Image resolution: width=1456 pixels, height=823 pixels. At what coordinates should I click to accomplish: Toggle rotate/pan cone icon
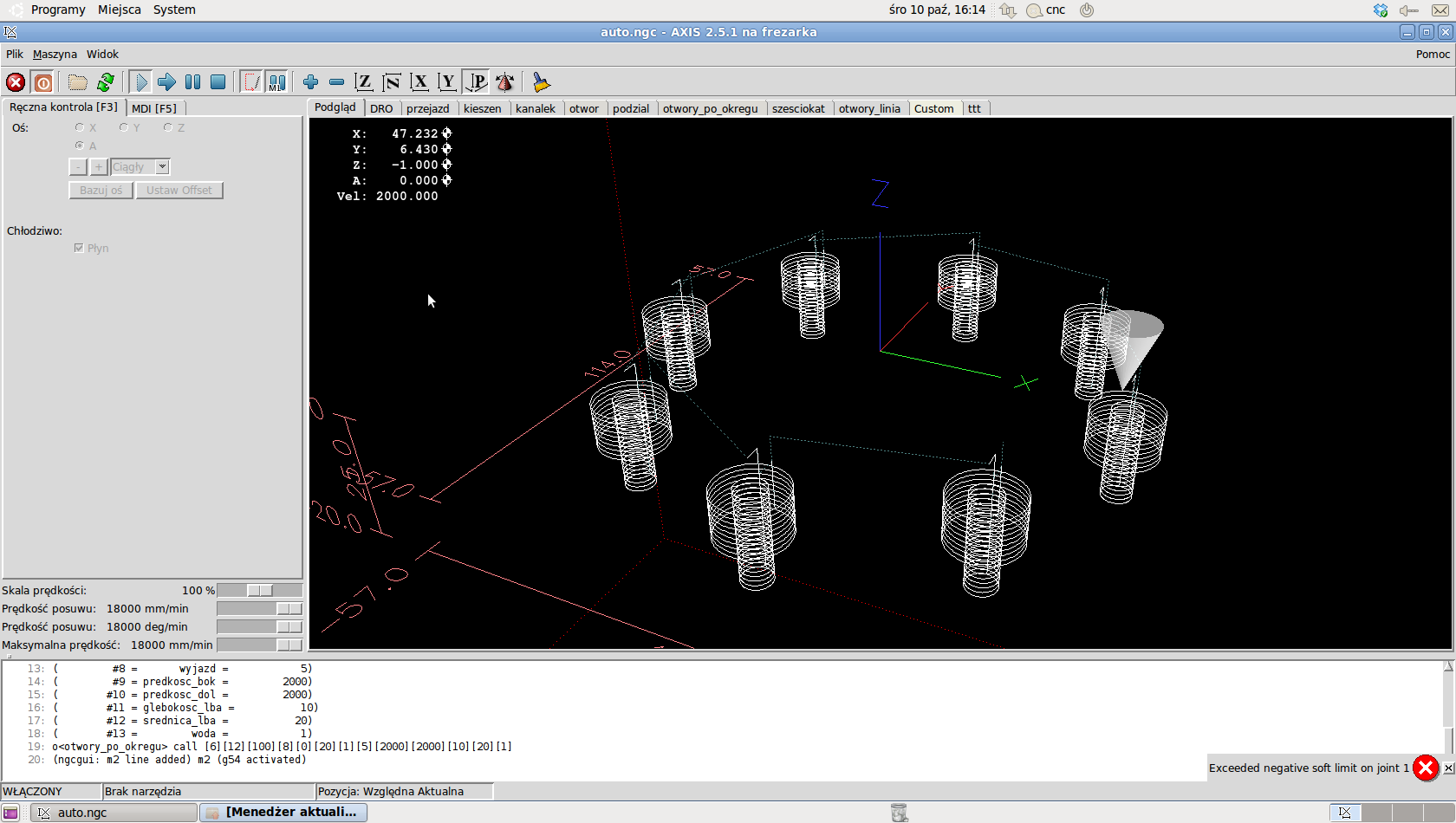(504, 82)
